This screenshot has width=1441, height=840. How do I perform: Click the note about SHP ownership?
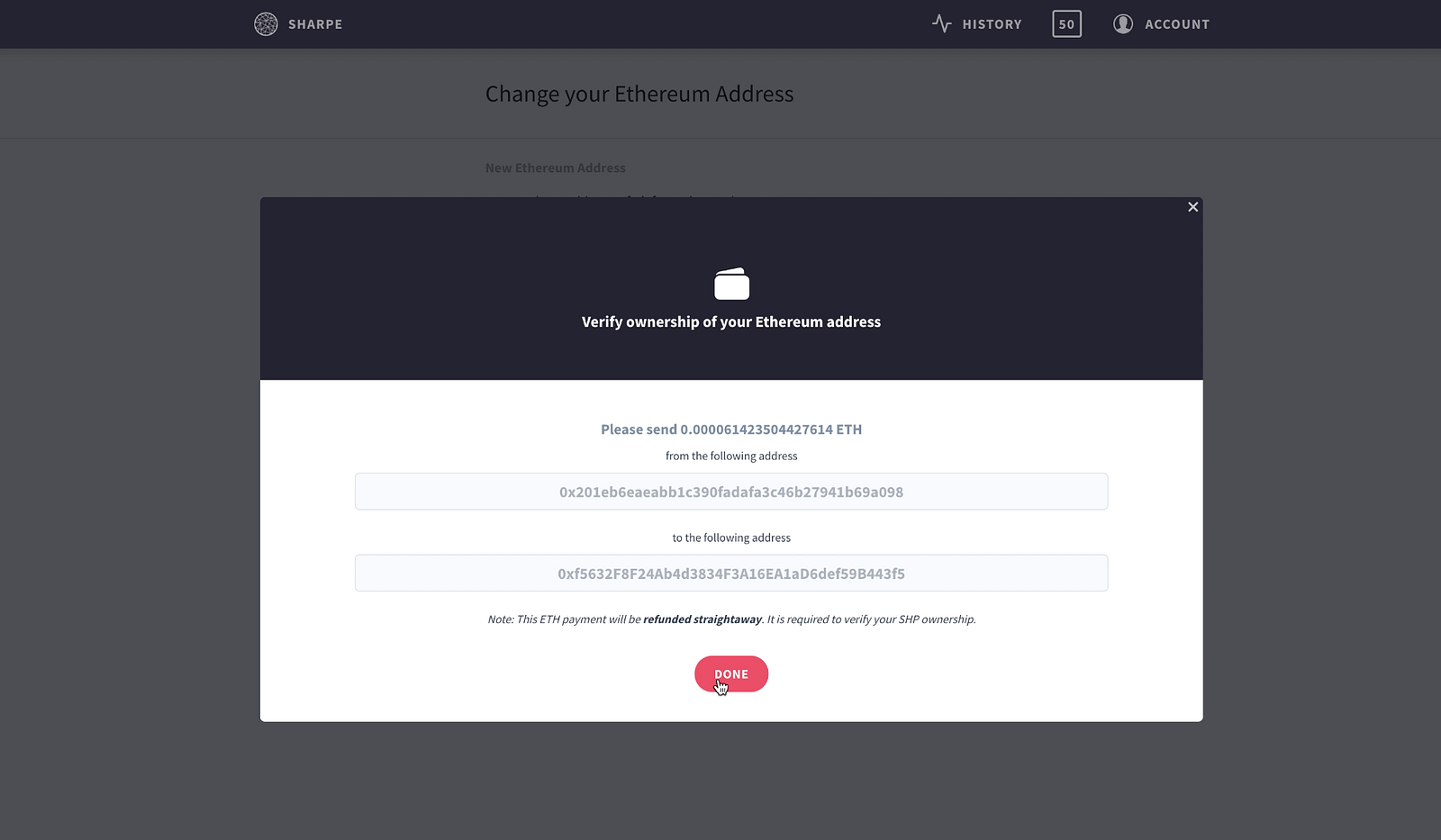point(731,619)
